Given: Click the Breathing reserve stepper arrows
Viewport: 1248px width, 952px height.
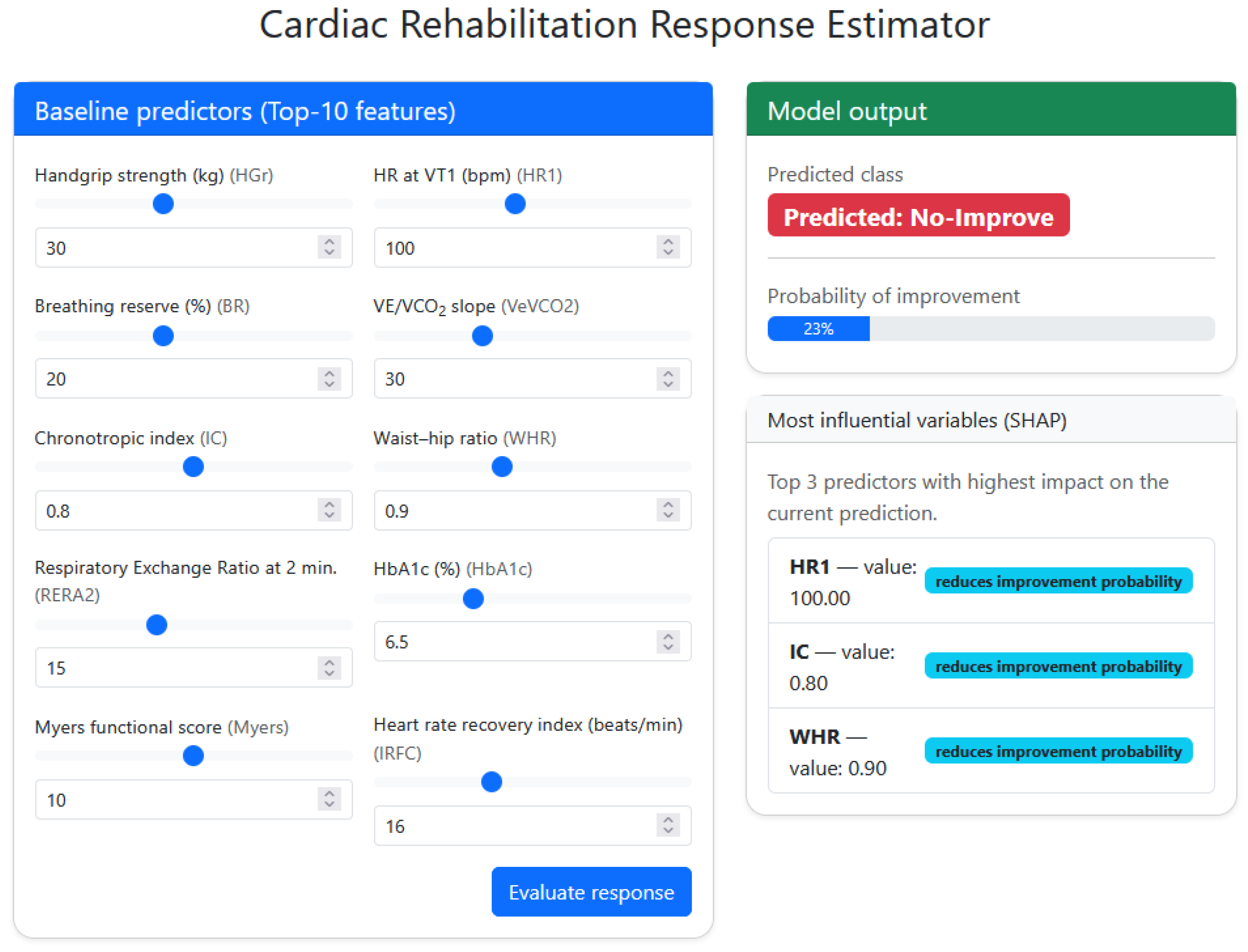Looking at the screenshot, I should pos(330,378).
